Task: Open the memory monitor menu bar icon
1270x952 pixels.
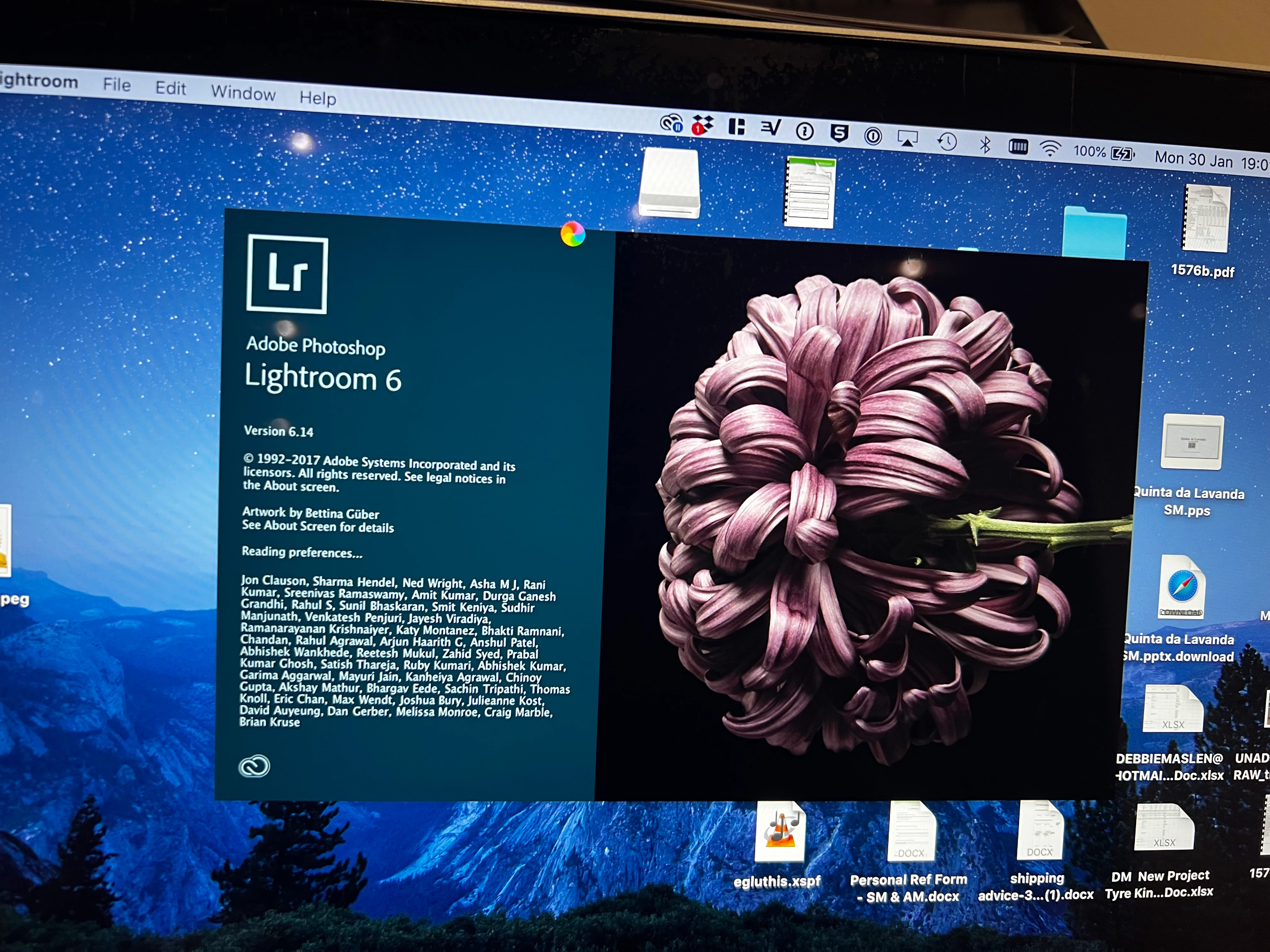Action: click(1018, 147)
